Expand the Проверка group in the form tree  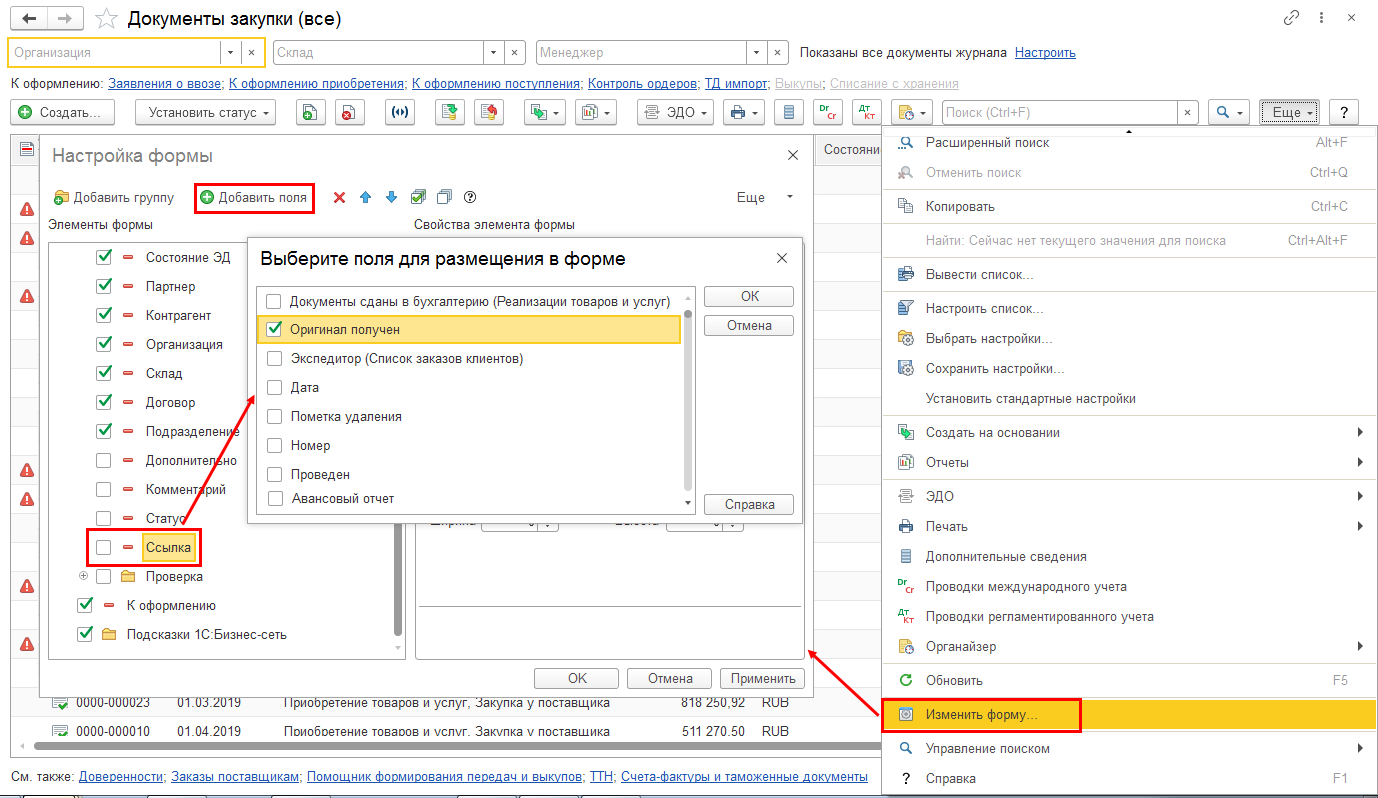tap(84, 576)
